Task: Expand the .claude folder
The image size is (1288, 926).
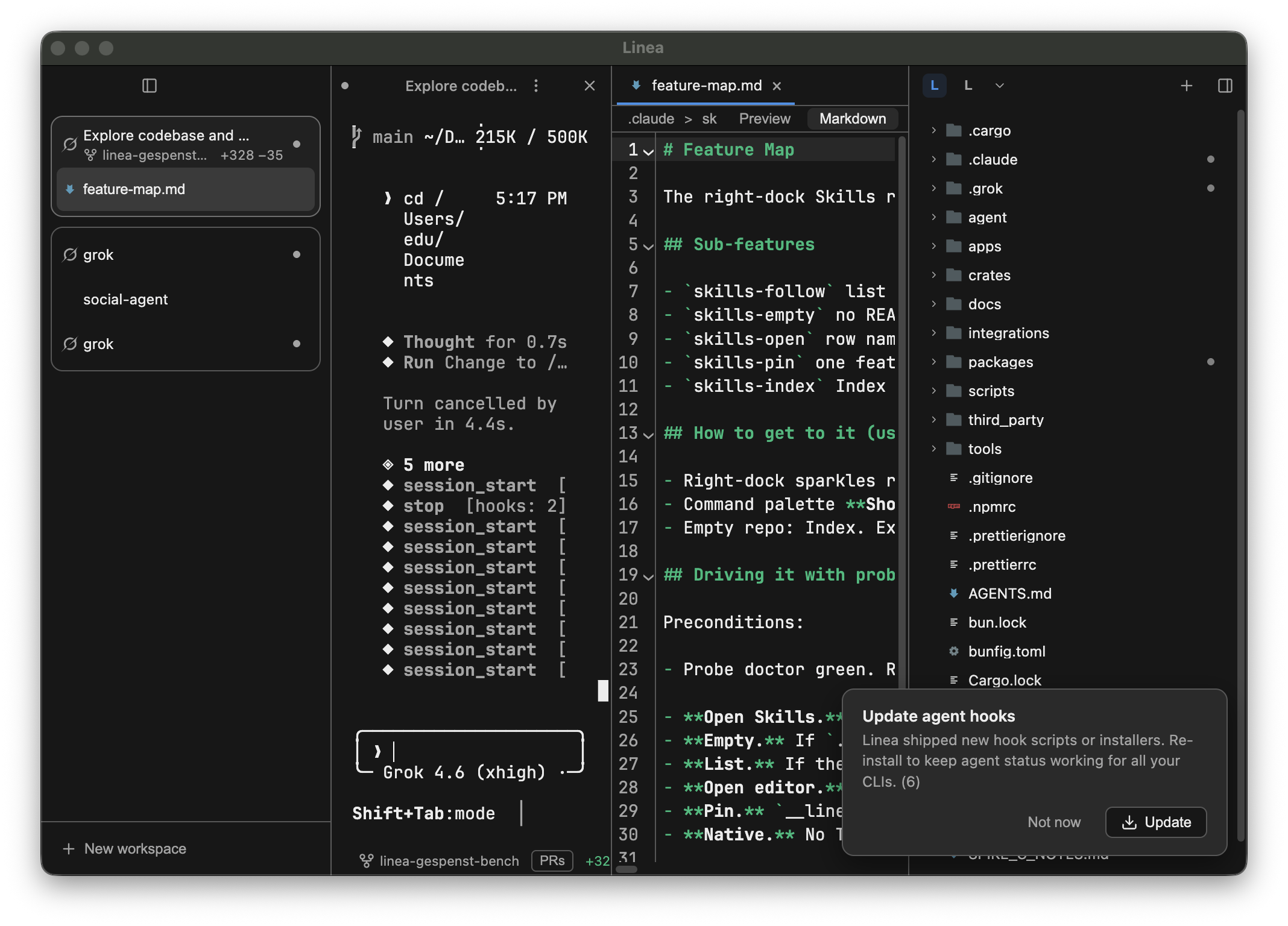Action: pos(933,159)
